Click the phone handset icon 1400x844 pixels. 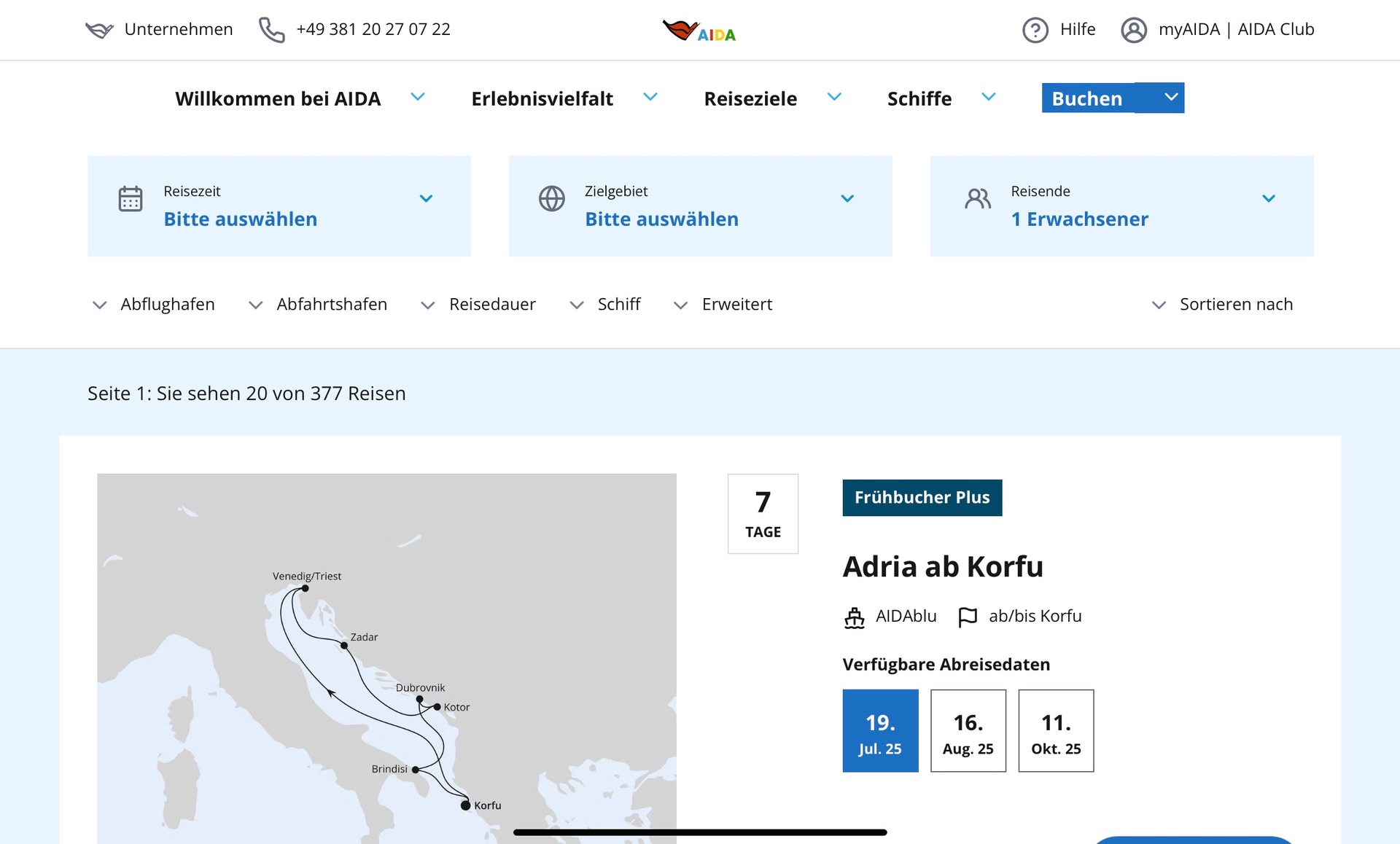272,30
